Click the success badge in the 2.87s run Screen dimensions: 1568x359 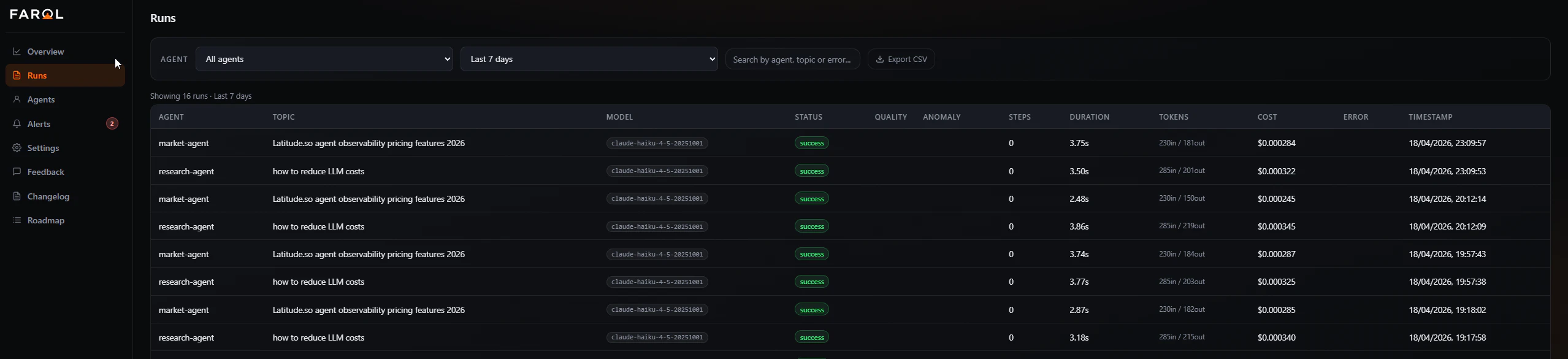tap(811, 310)
